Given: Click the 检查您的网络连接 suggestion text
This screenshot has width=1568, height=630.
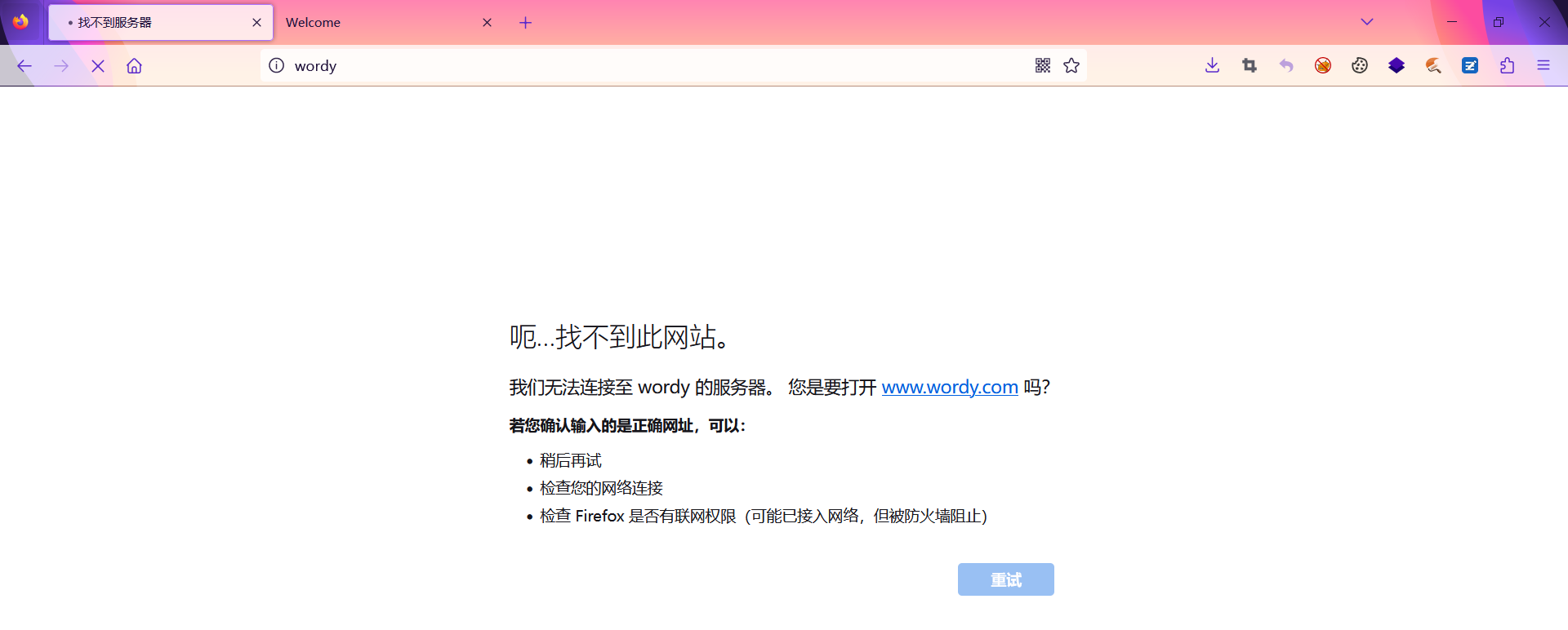Looking at the screenshot, I should 602,488.
